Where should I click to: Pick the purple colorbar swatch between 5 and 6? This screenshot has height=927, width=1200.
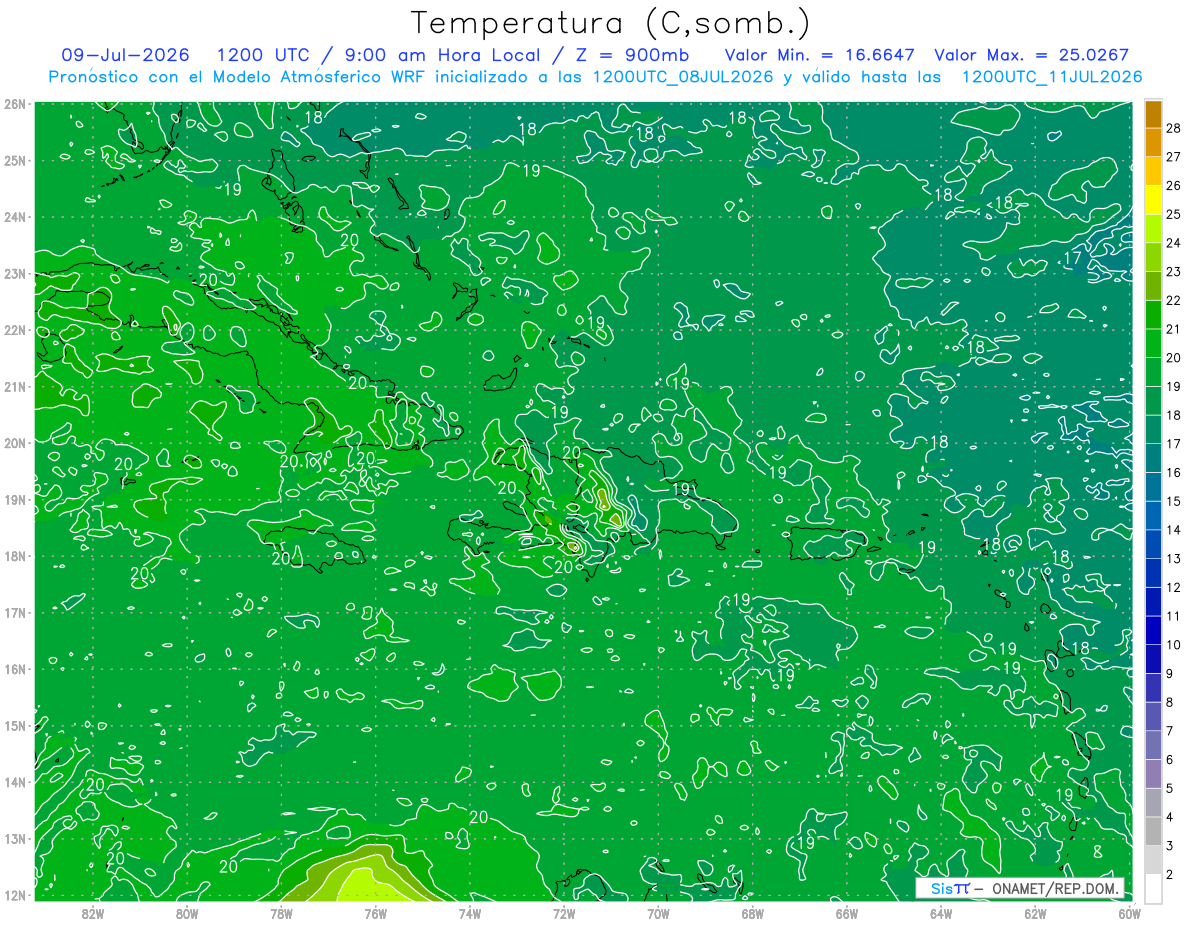pos(1153,774)
